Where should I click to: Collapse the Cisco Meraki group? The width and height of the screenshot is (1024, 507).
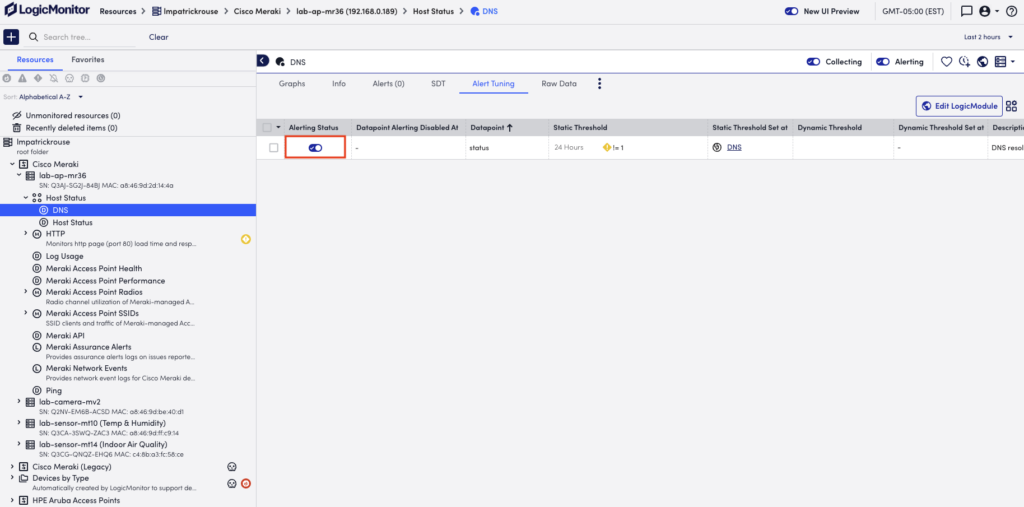pos(12,164)
